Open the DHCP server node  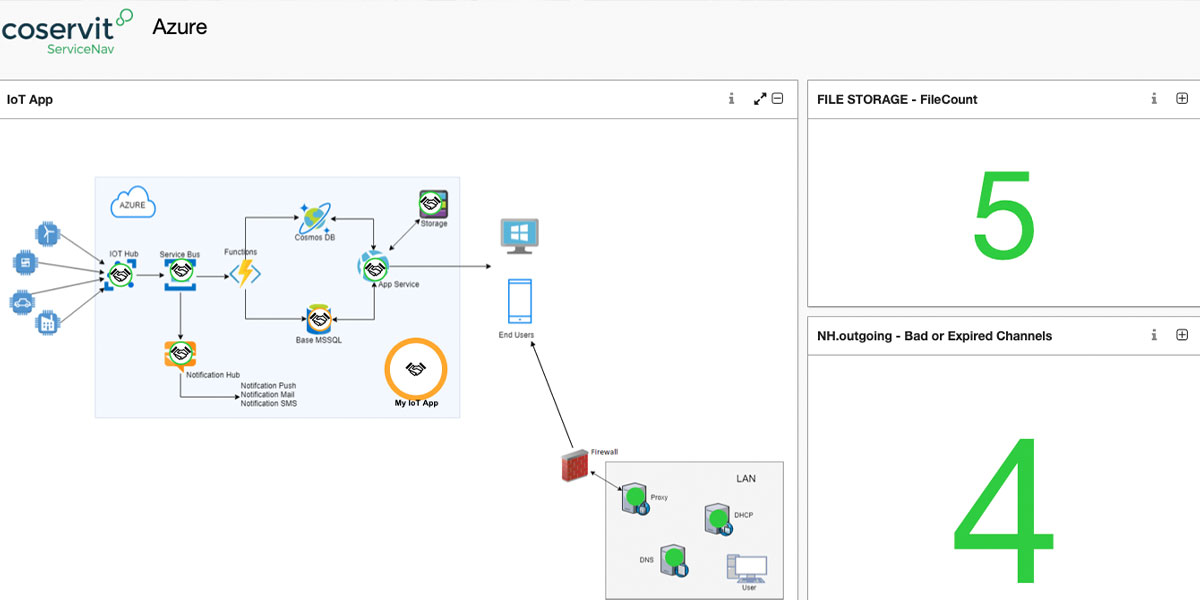coord(720,520)
